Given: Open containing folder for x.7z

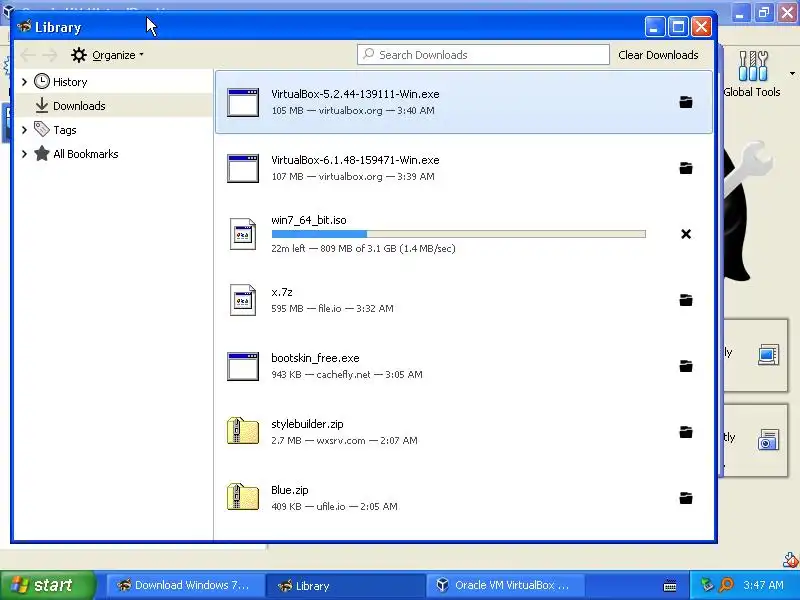Looking at the screenshot, I should coord(686,300).
